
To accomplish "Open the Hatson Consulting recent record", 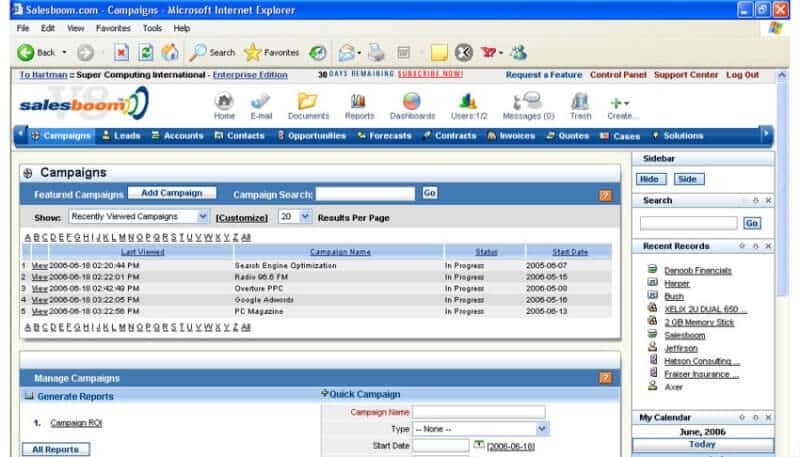I will (702, 361).
